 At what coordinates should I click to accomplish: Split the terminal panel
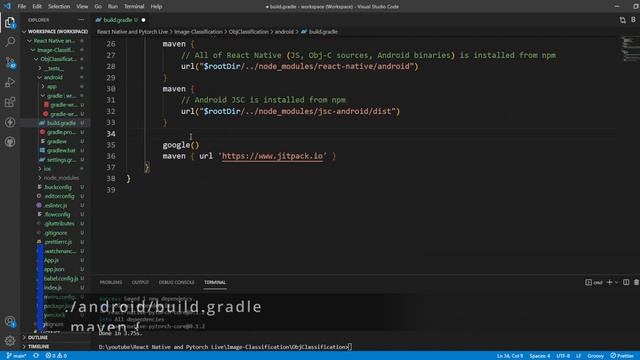[626, 282]
